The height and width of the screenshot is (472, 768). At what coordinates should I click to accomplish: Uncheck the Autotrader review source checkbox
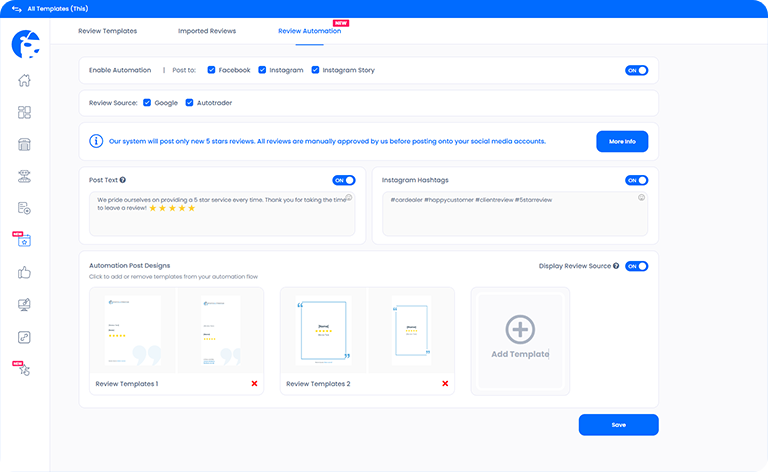tap(189, 102)
